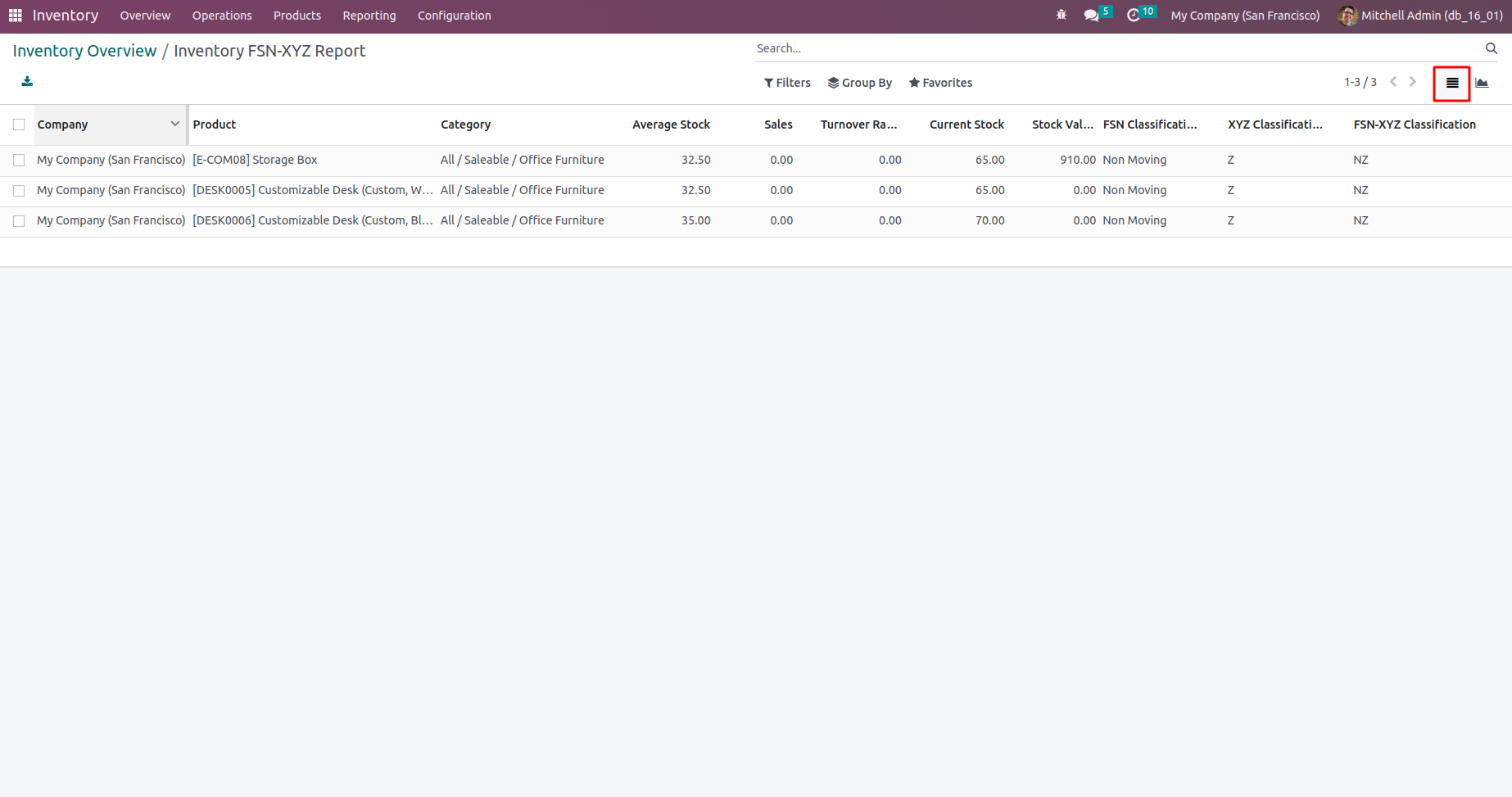
Task: Open the Group By dropdown
Action: tap(860, 83)
